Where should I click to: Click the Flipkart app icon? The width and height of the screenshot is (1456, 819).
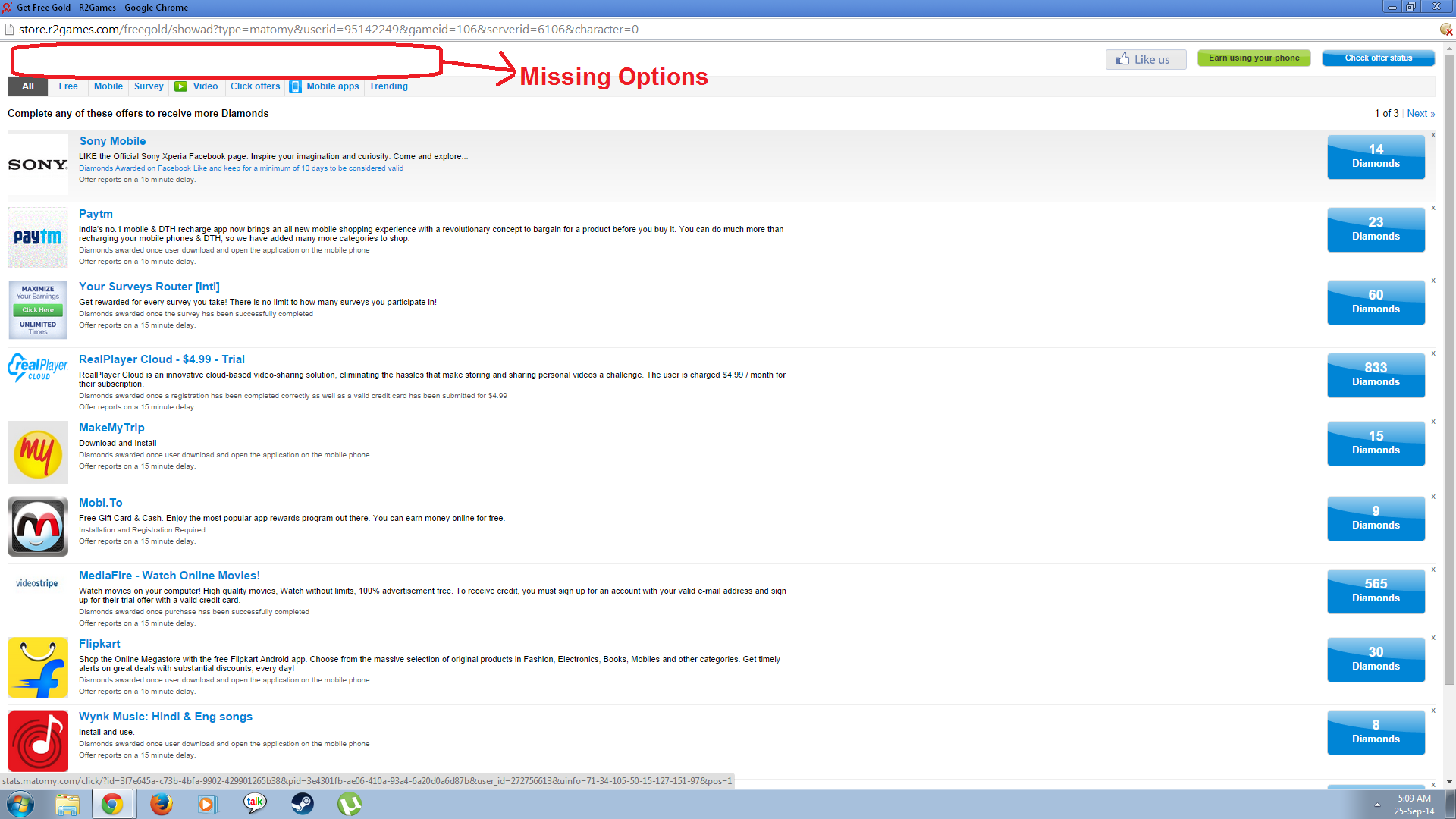tap(37, 667)
